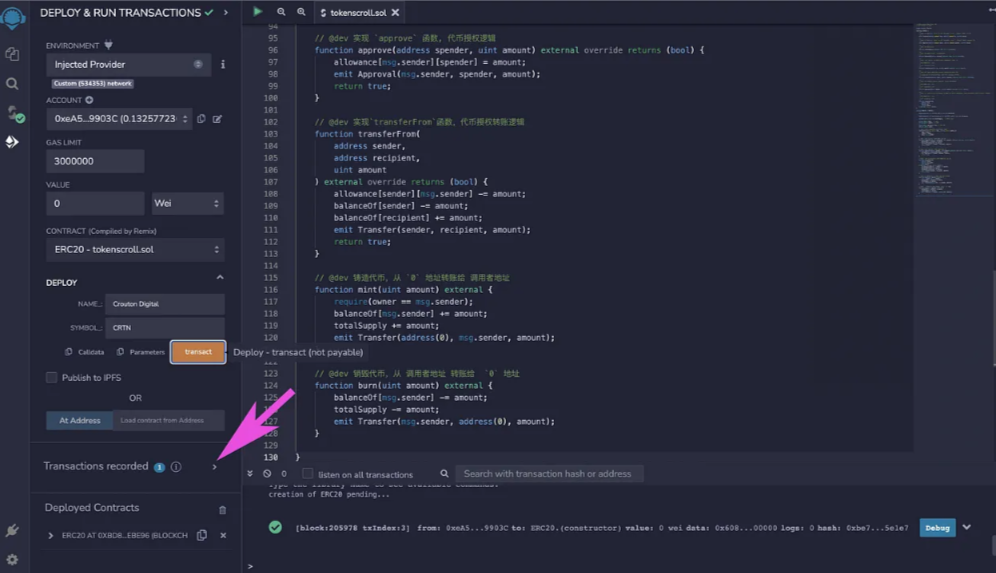Click the editor vertical scrollbar
Screen dimensions: 996x573
993,318
